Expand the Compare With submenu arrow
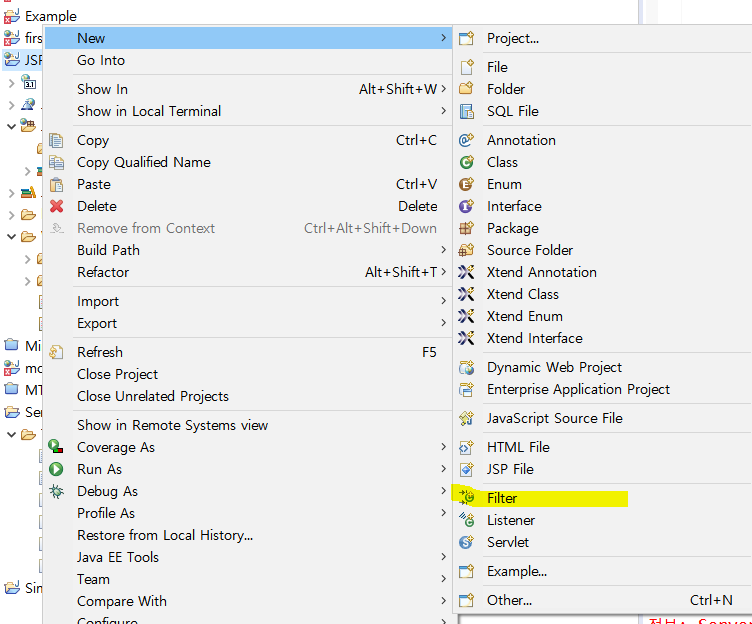 444,601
